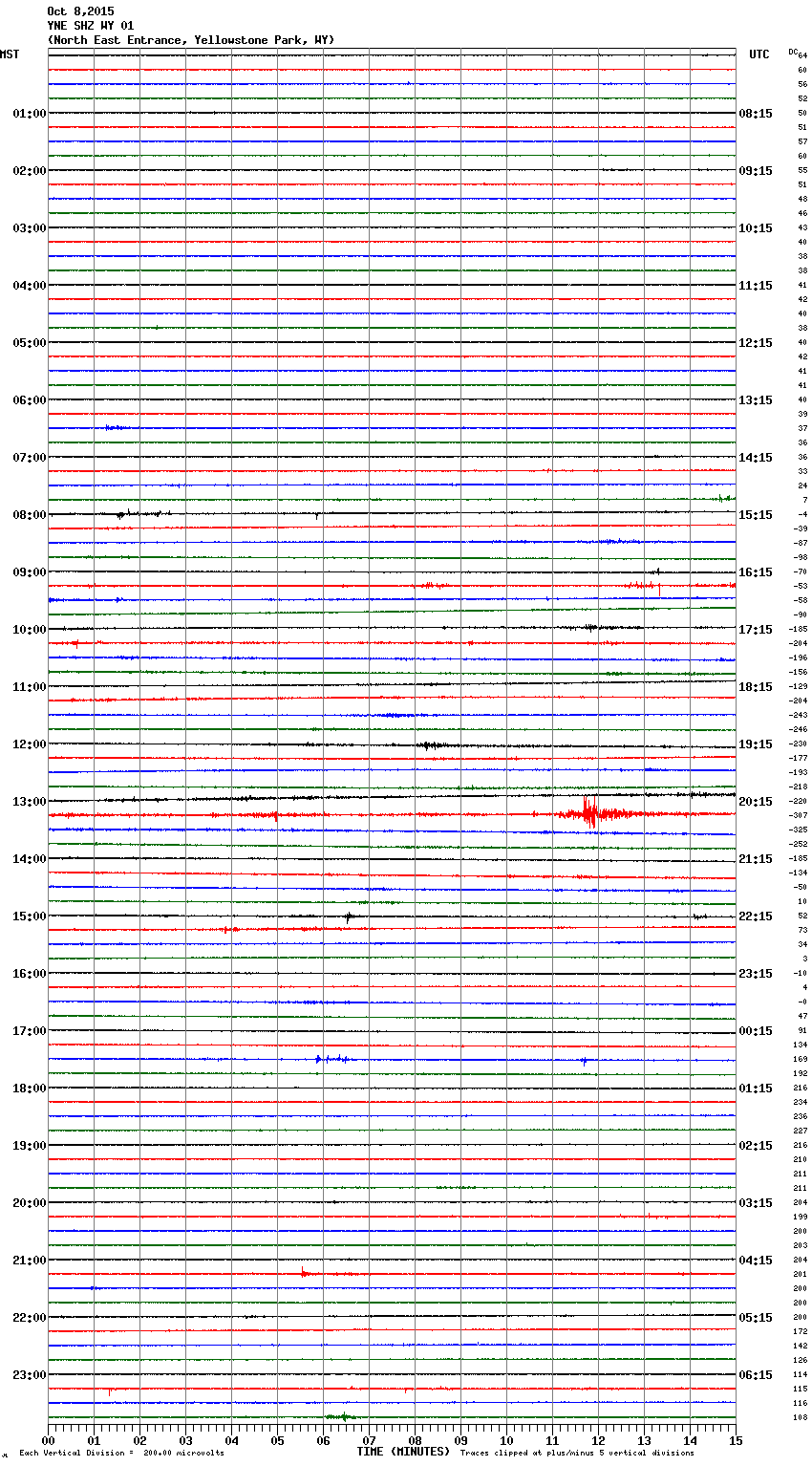Screen dimensions: 812x1466
Task: Select the 01:00 MST row label
Action: pyautogui.click(x=30, y=114)
